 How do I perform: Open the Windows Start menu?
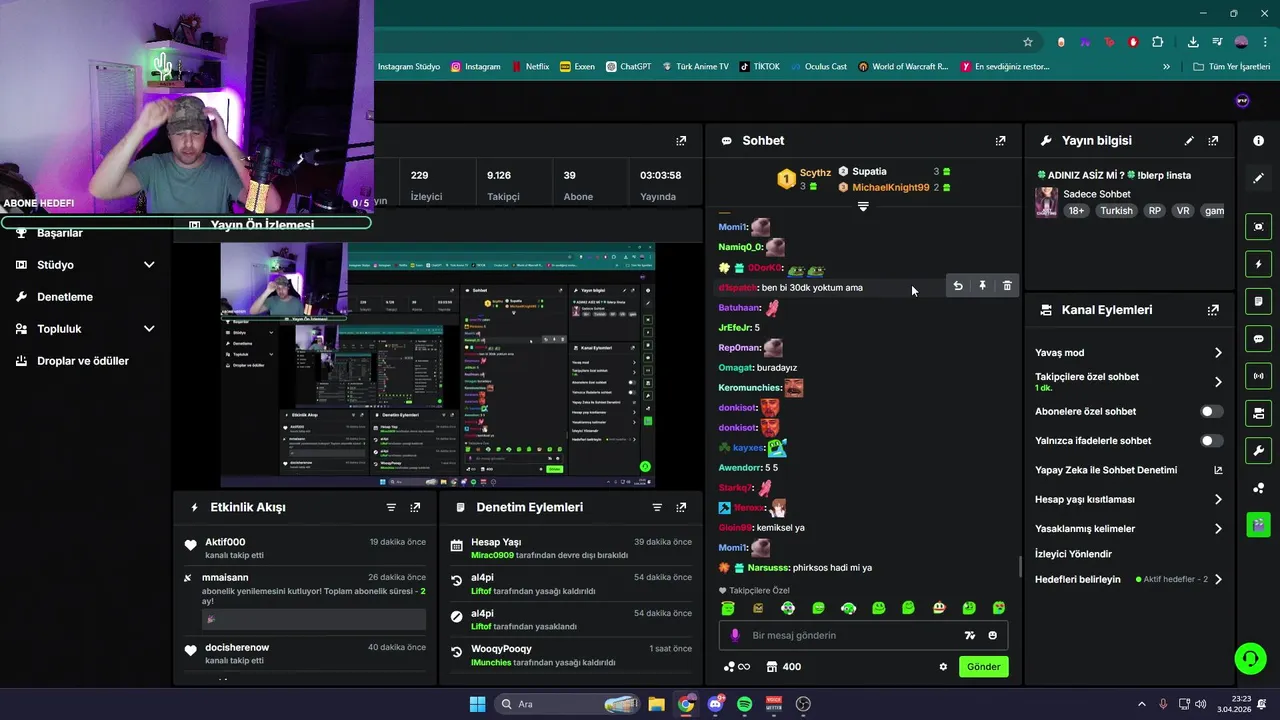[x=477, y=704]
